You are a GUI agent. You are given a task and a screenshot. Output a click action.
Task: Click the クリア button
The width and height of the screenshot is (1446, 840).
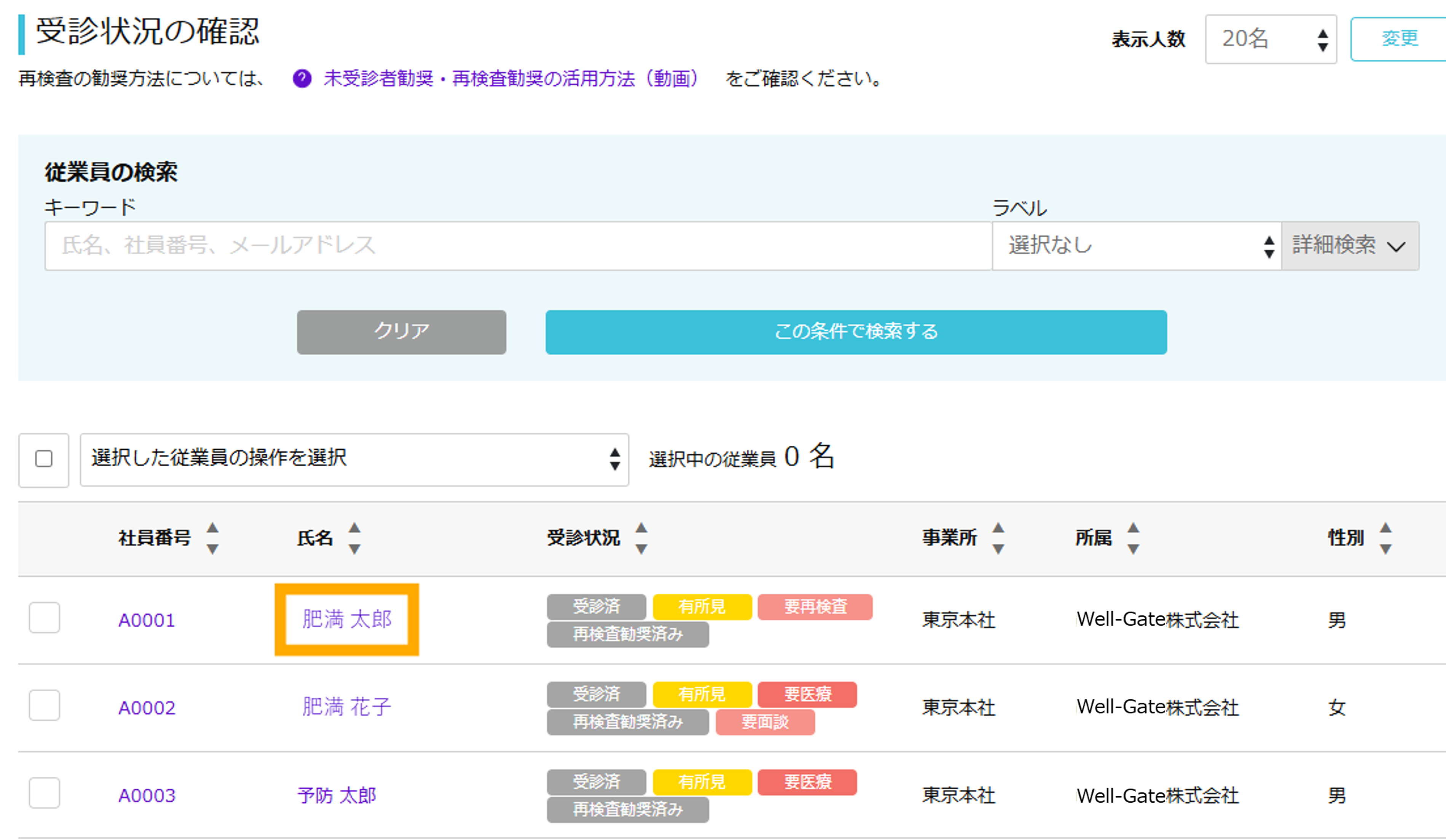tap(402, 332)
